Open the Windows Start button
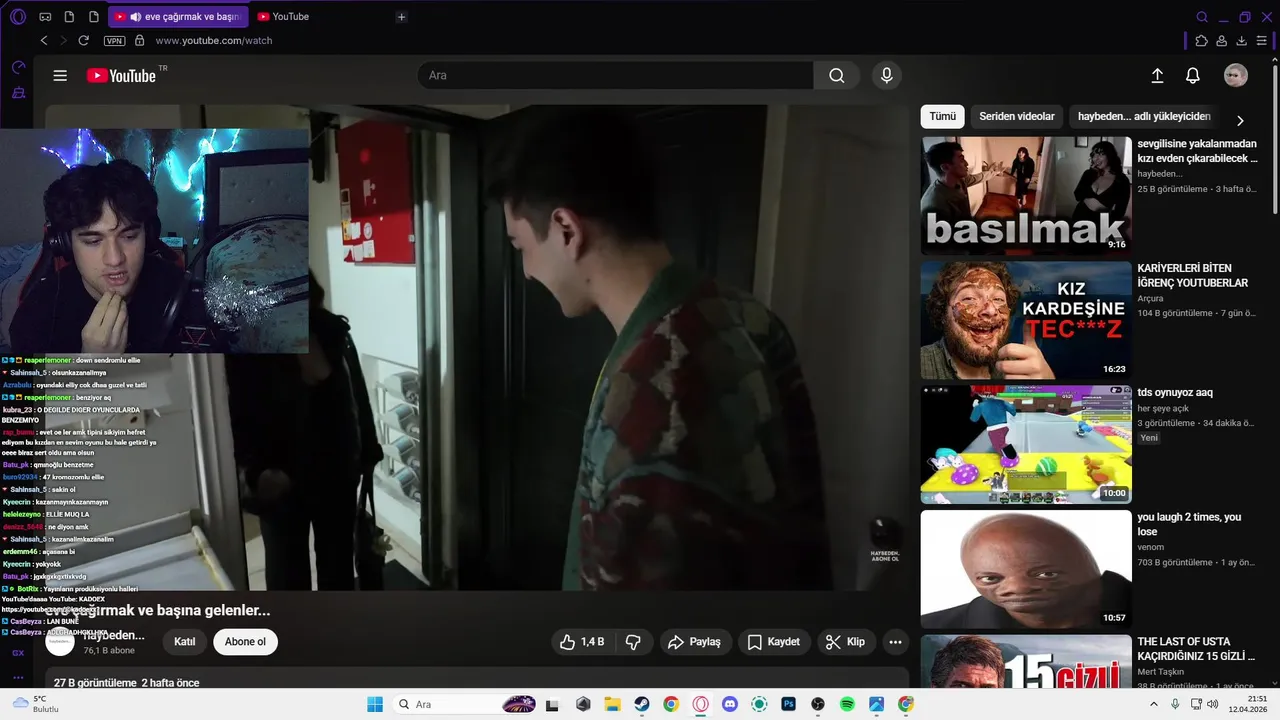 tap(375, 704)
